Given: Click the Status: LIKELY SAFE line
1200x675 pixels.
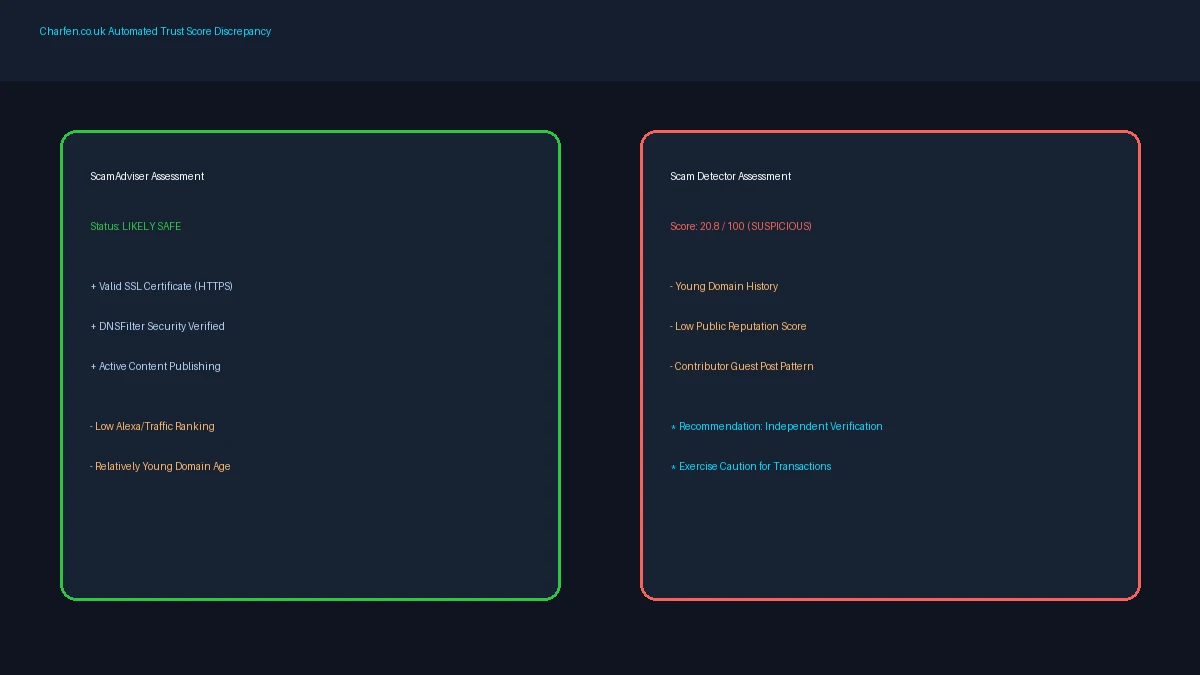Looking at the screenshot, I should [x=136, y=226].
